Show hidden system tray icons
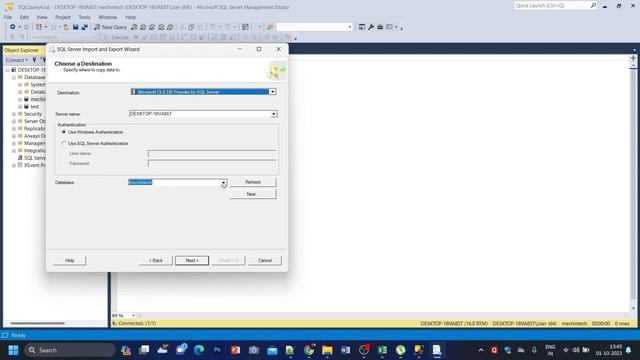Image resolution: width=640 pixels, height=360 pixels. pos(481,350)
